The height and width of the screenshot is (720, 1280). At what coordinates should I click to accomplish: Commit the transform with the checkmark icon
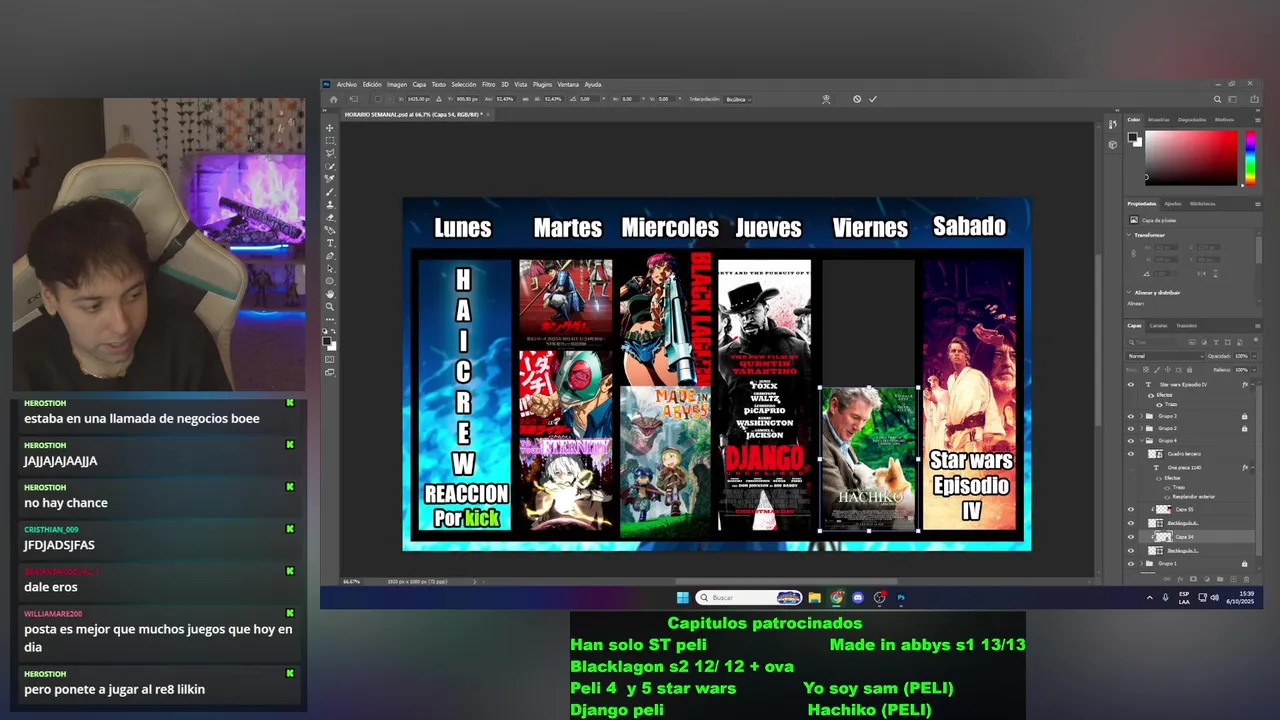click(x=873, y=99)
